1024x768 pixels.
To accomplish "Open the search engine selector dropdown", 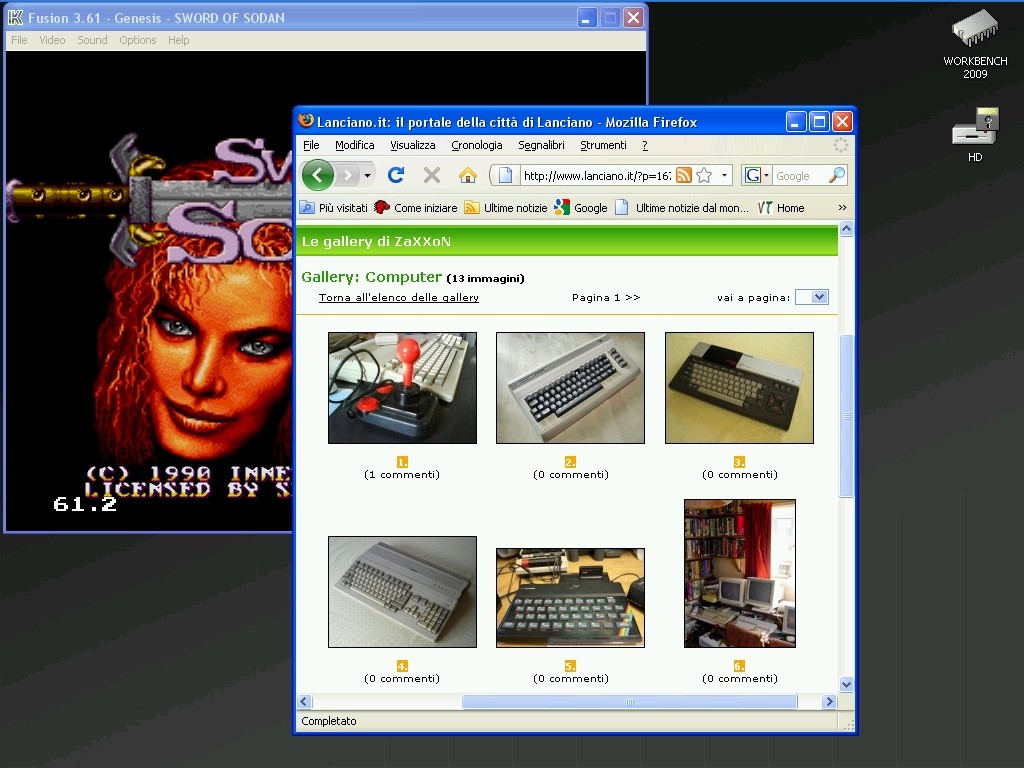I will pyautogui.click(x=758, y=175).
